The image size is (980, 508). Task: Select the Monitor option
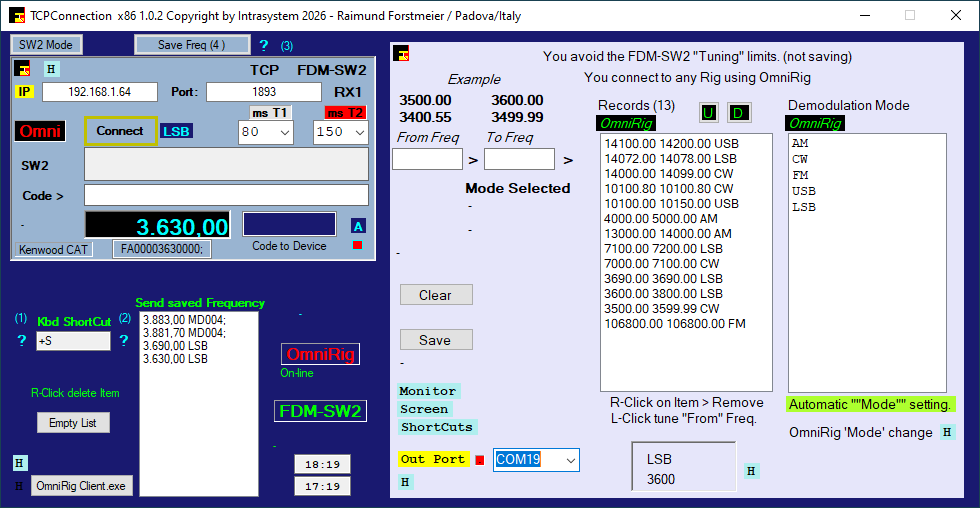coord(428,391)
